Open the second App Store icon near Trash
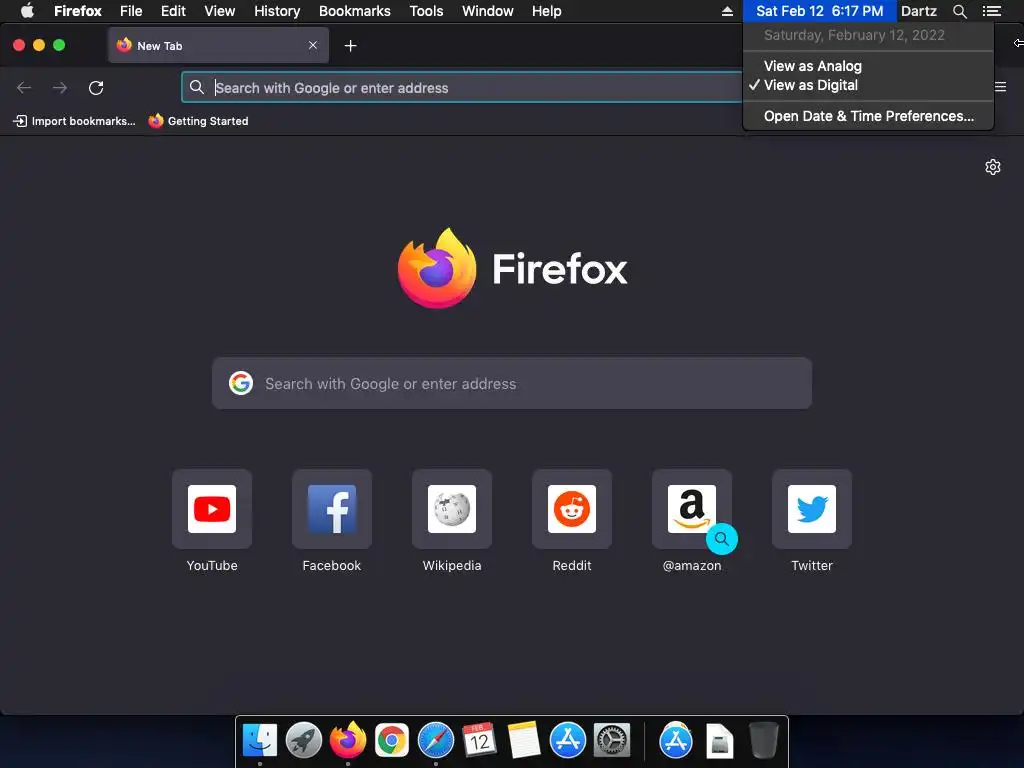The image size is (1024, 768). click(676, 741)
